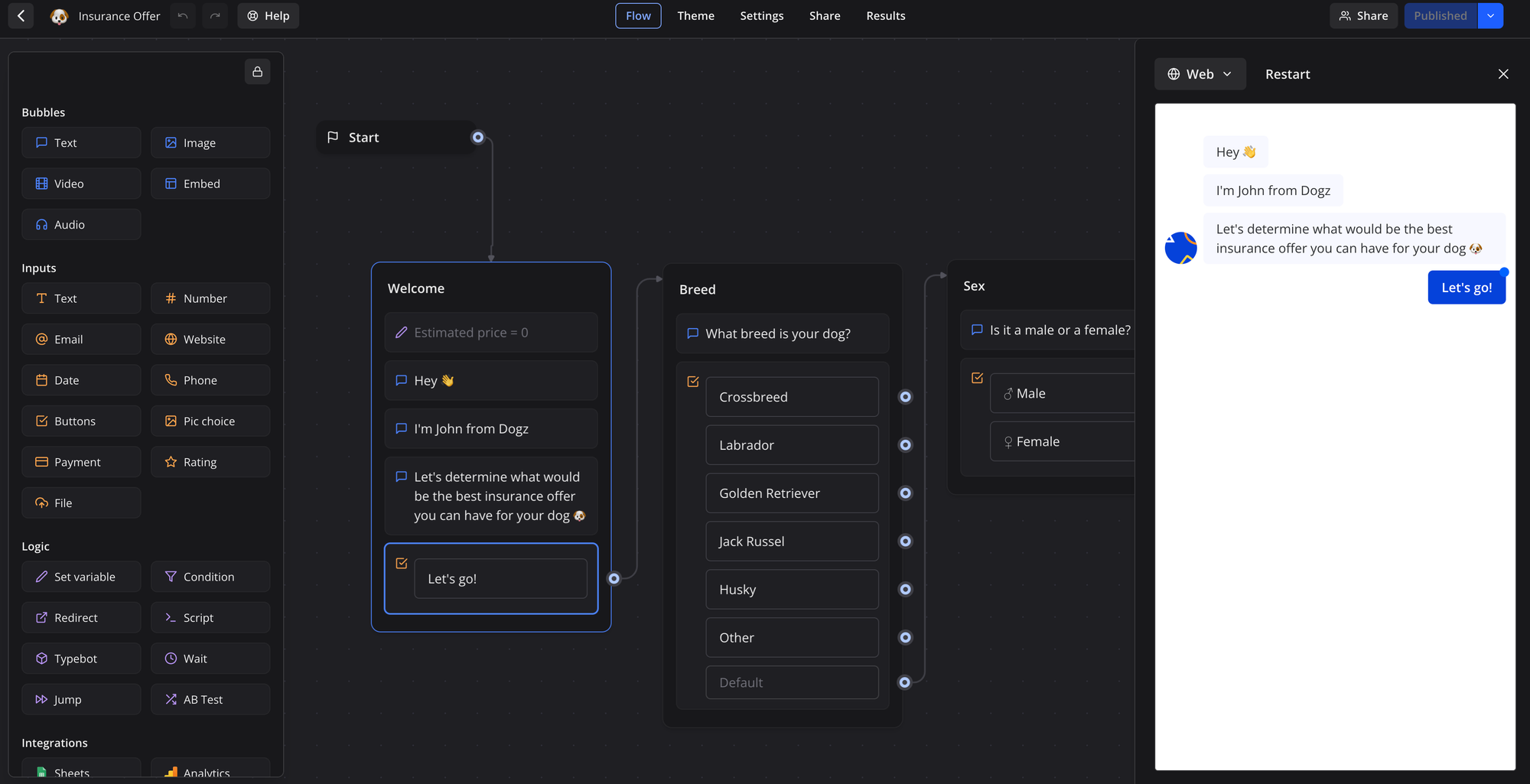
Task: Toggle the sidebar lock icon
Action: (257, 71)
